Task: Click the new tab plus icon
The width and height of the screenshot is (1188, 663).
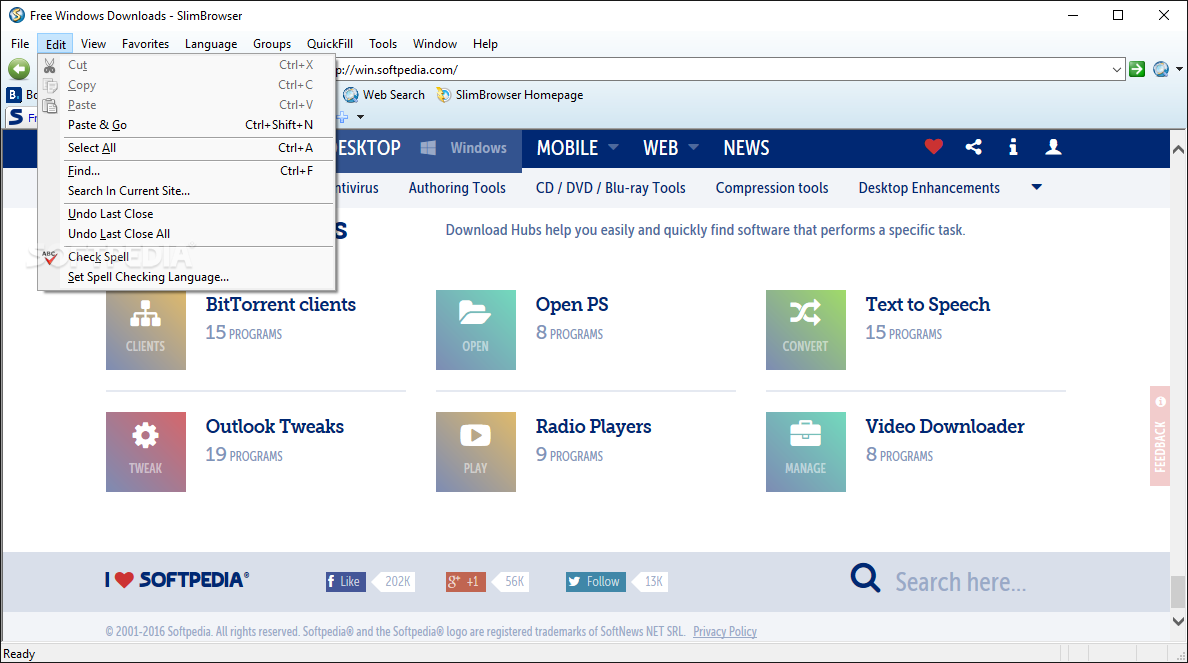Action: (342, 117)
